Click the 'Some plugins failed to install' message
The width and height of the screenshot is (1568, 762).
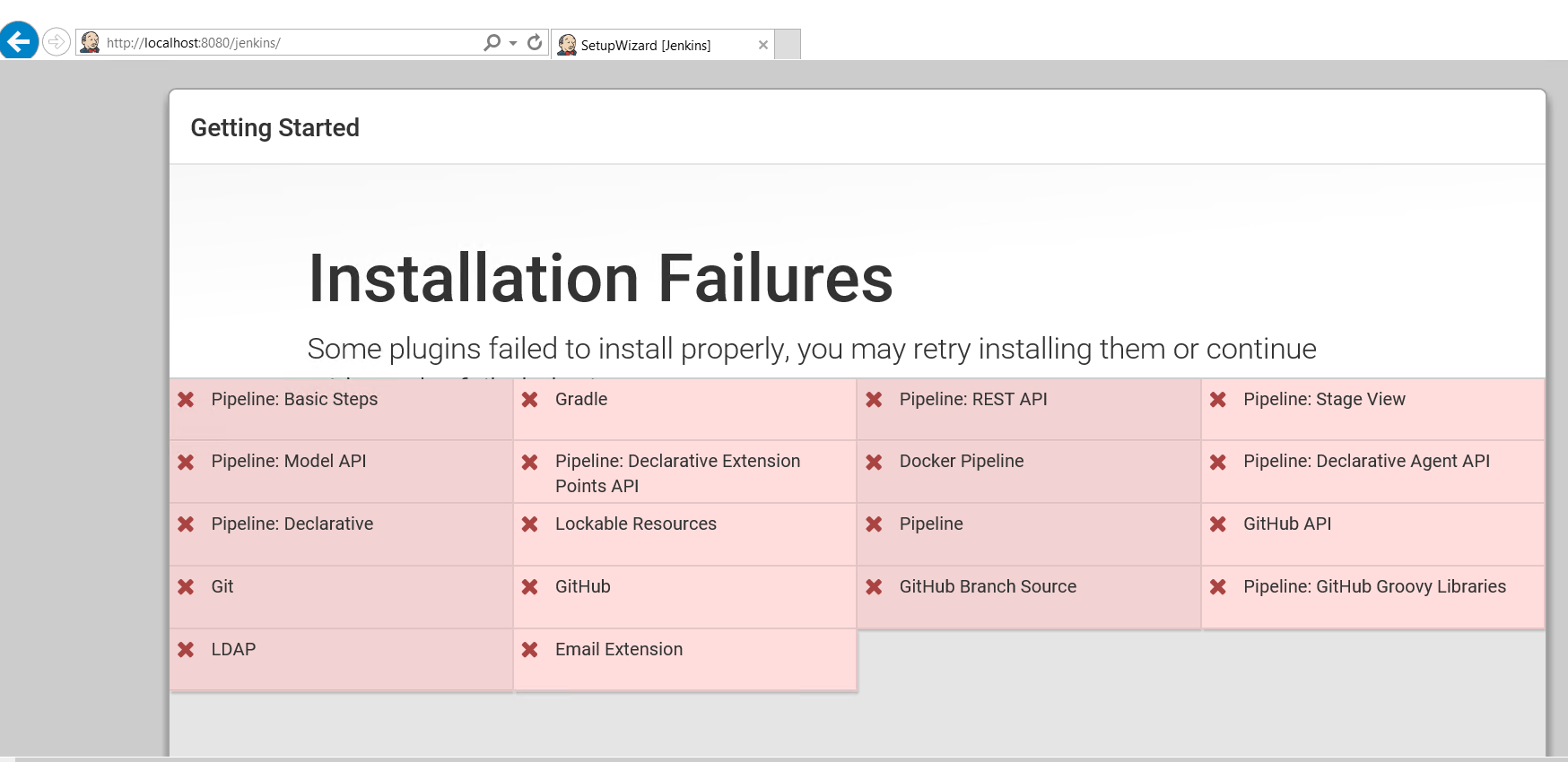tap(812, 349)
